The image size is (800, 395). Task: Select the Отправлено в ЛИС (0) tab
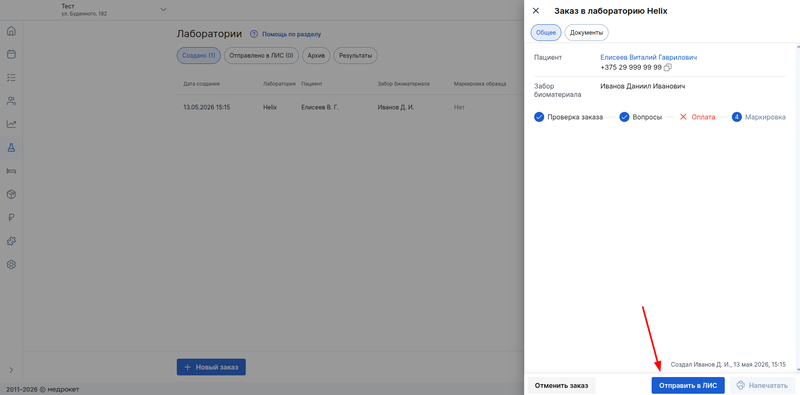click(261, 56)
